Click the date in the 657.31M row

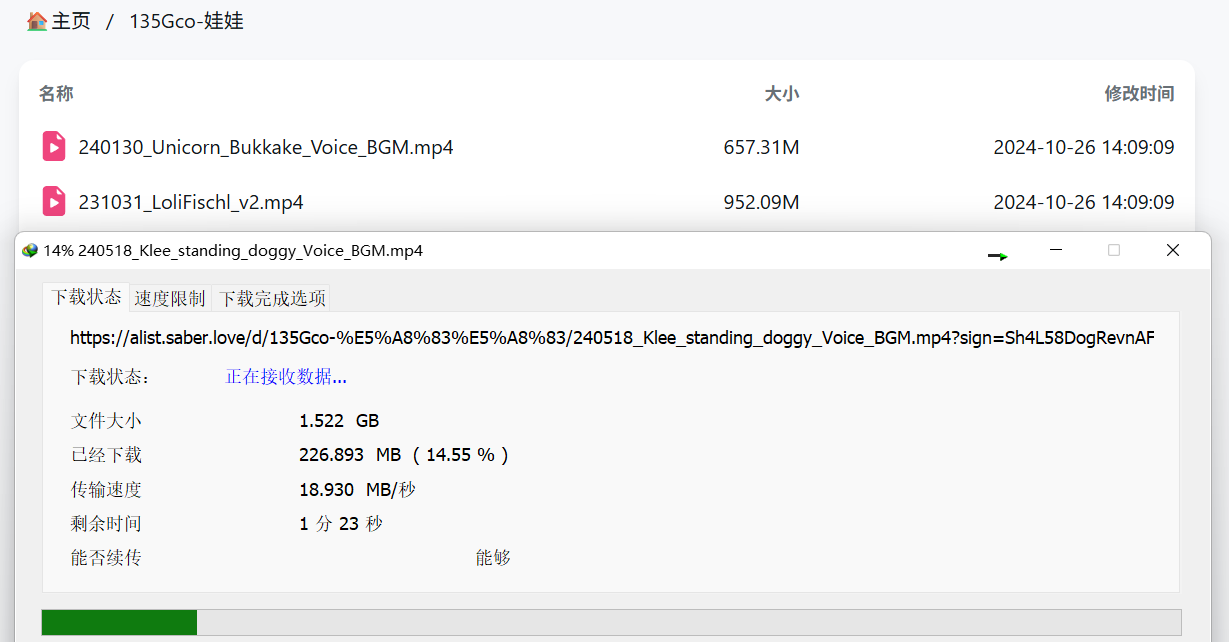coord(1083,147)
